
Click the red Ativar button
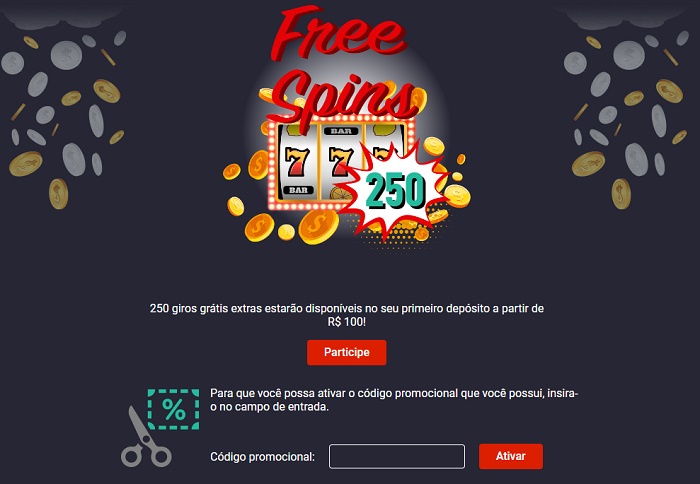click(511, 456)
